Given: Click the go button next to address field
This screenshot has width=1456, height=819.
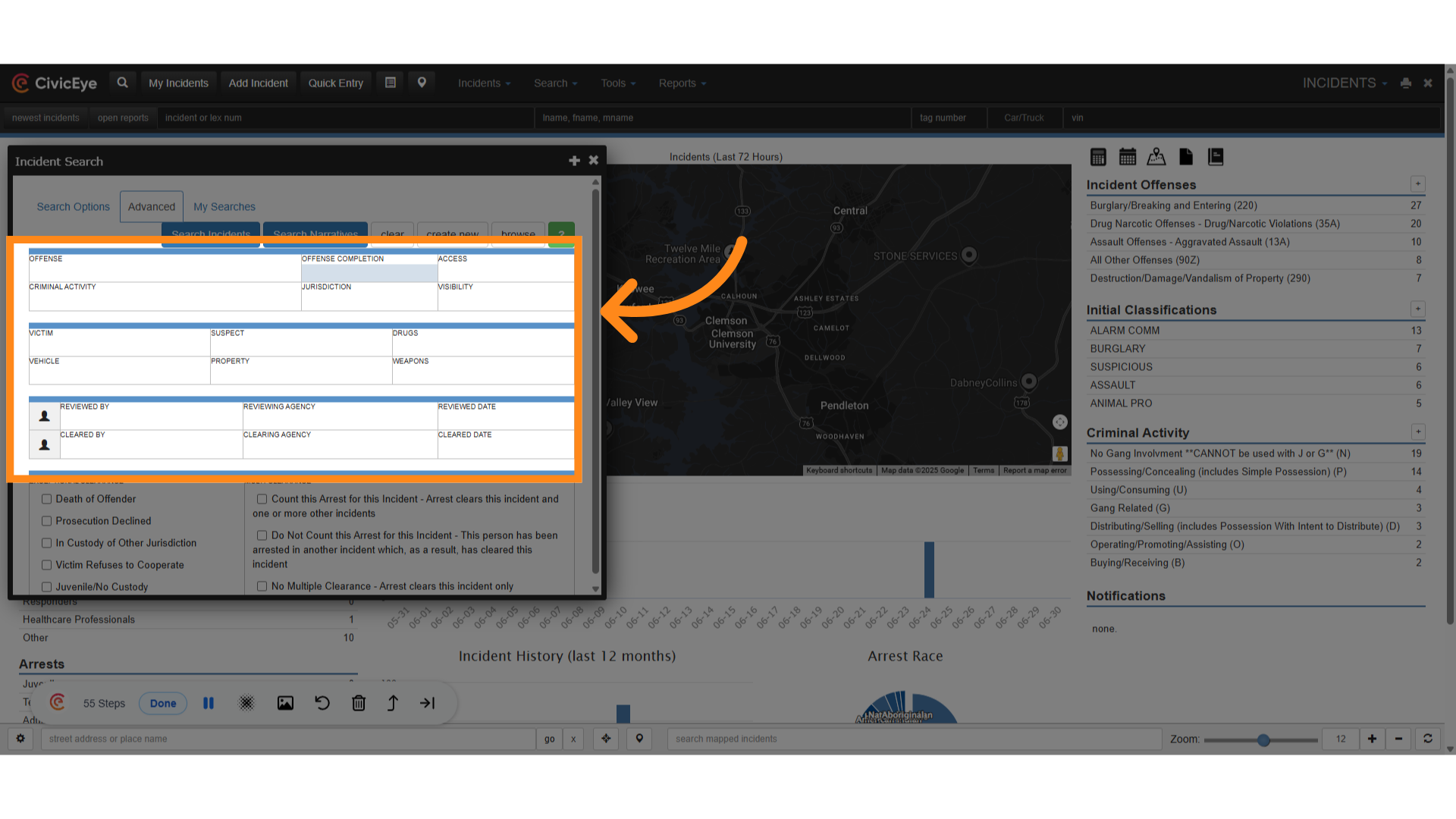Looking at the screenshot, I should [549, 739].
